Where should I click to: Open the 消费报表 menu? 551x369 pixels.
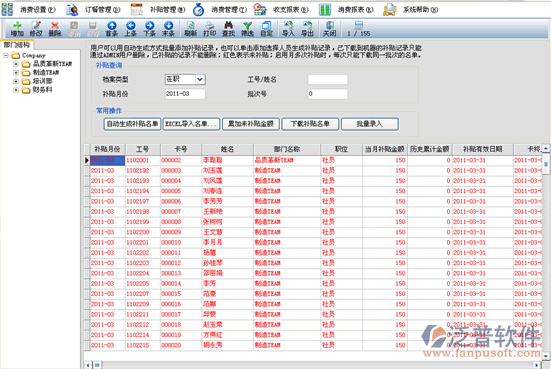tap(346, 9)
